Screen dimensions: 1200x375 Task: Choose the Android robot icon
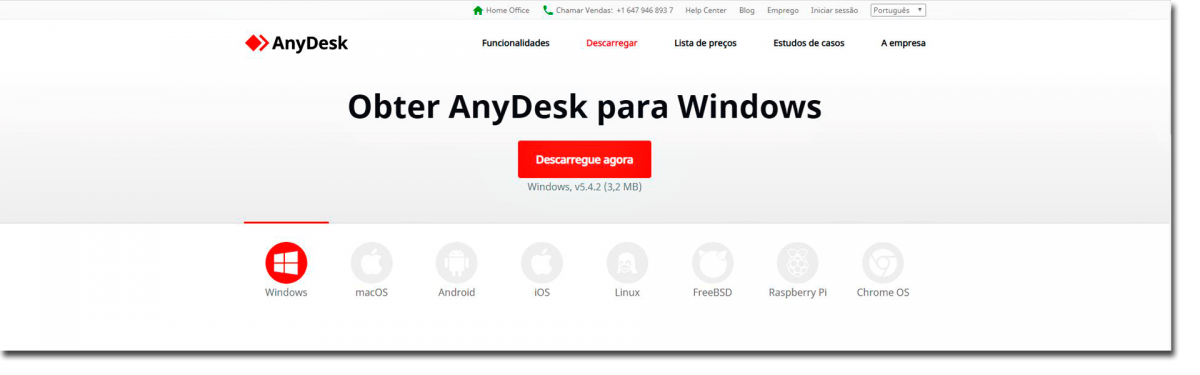pos(456,263)
